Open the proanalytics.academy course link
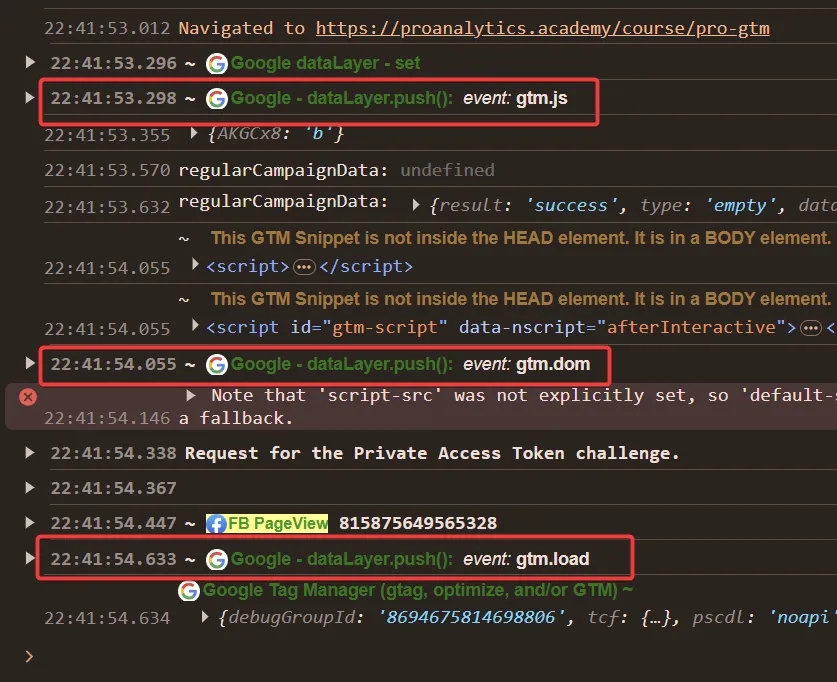837x682 pixels. (x=542, y=28)
